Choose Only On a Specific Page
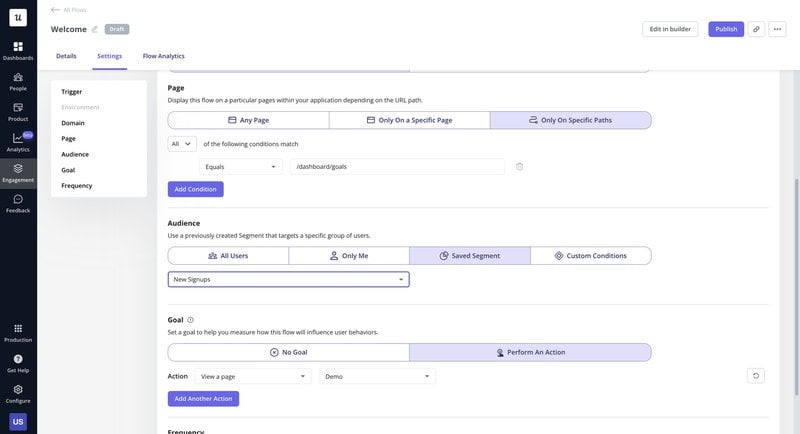 click(x=410, y=120)
